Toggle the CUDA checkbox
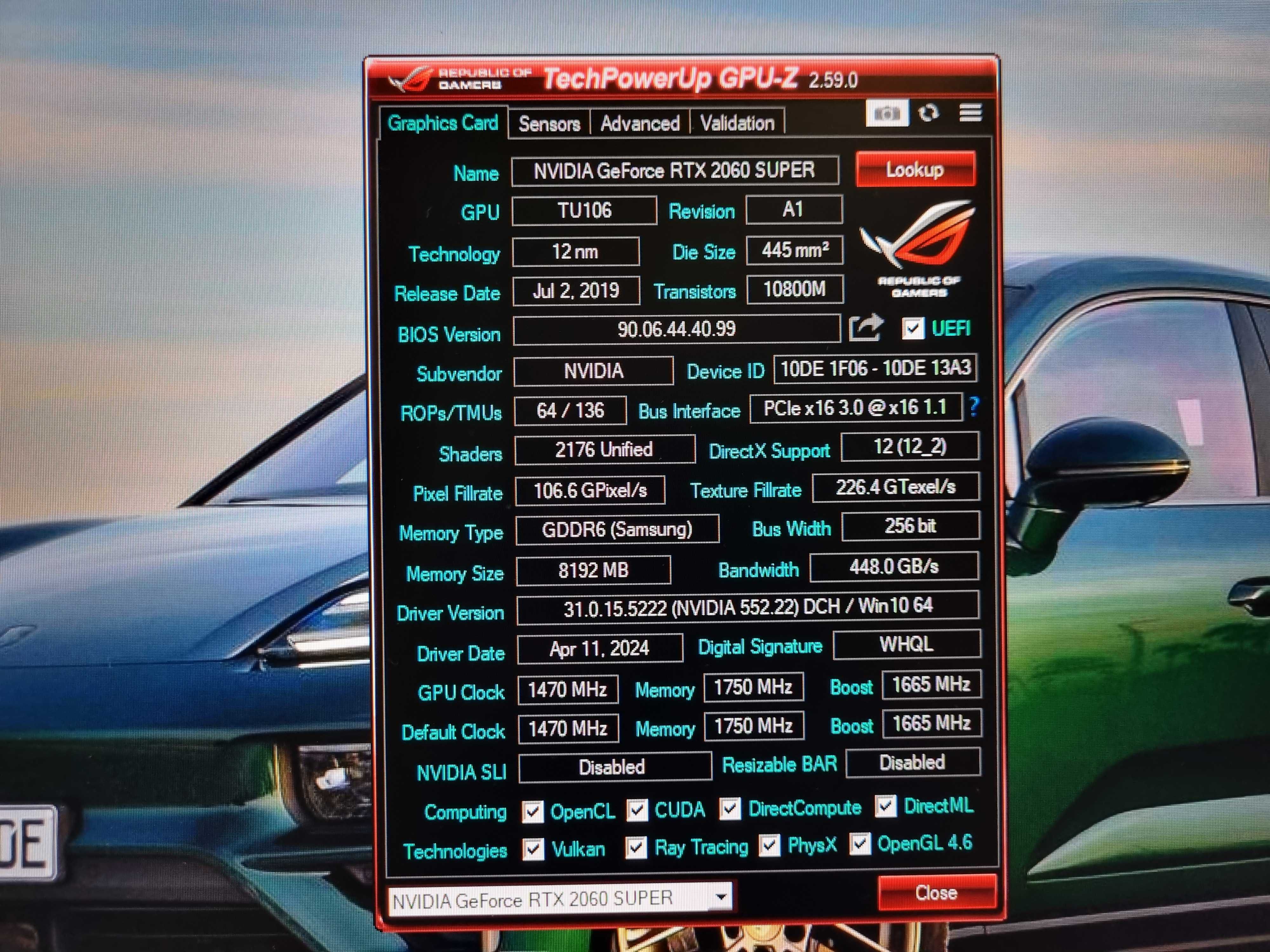The width and height of the screenshot is (1270, 952). pos(637,810)
